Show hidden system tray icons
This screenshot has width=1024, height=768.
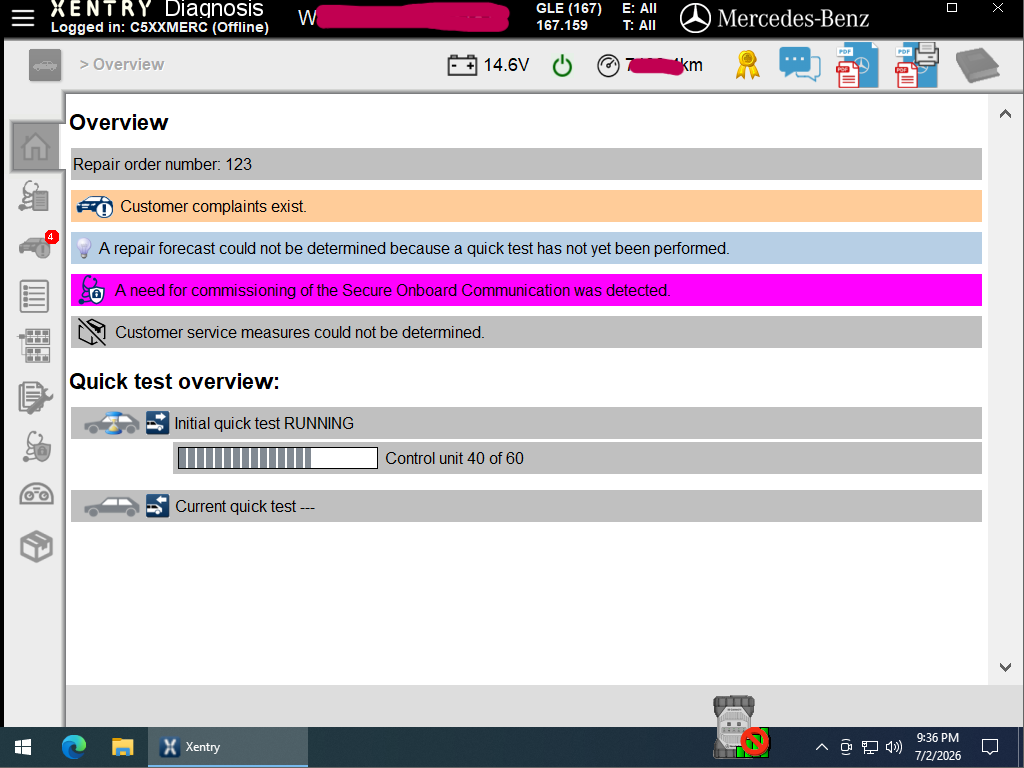tap(822, 746)
